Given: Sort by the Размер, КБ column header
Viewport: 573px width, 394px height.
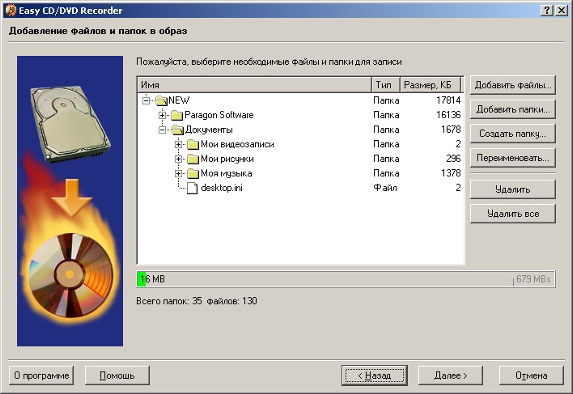Looking at the screenshot, I should point(430,85).
